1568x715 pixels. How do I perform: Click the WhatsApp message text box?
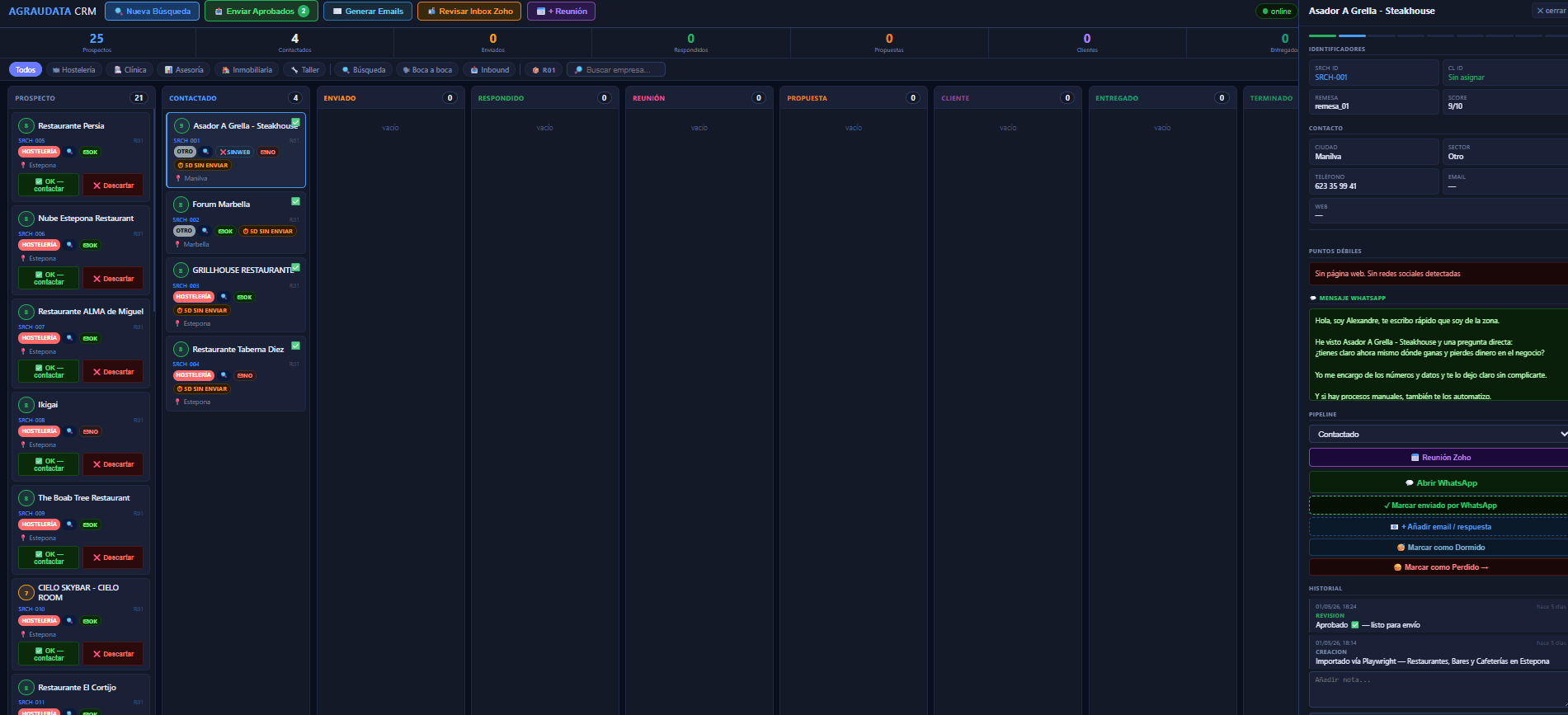coord(1439,355)
